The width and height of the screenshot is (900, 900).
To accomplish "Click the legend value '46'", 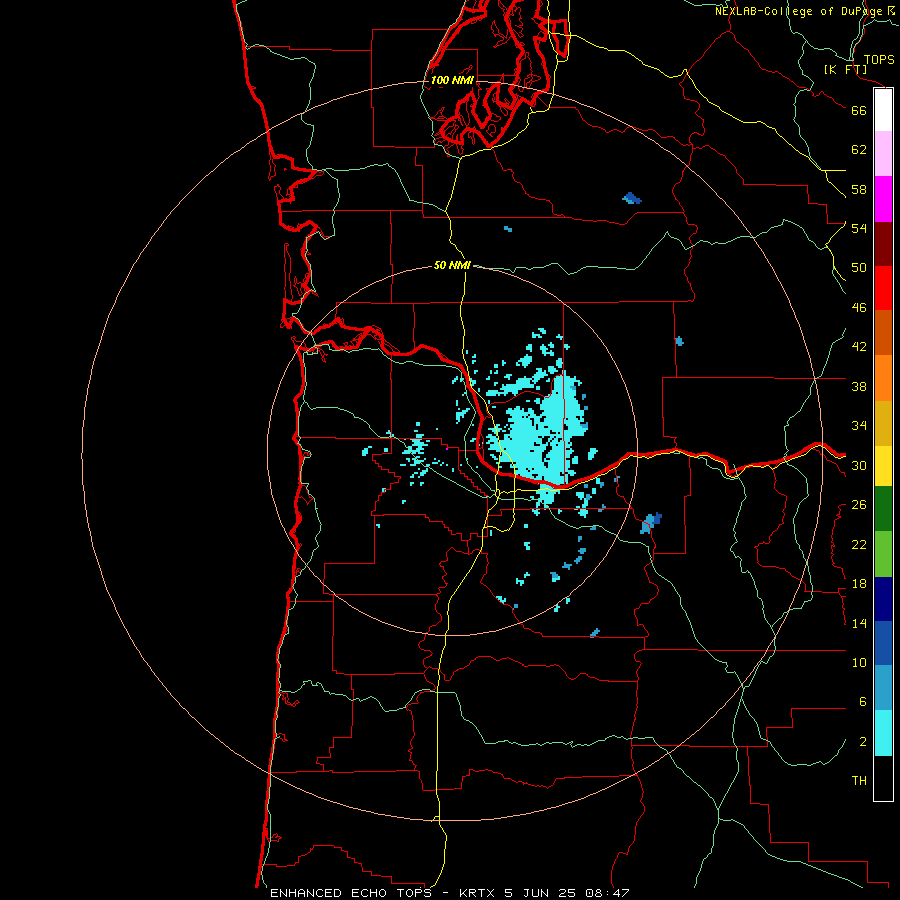I will [859, 307].
